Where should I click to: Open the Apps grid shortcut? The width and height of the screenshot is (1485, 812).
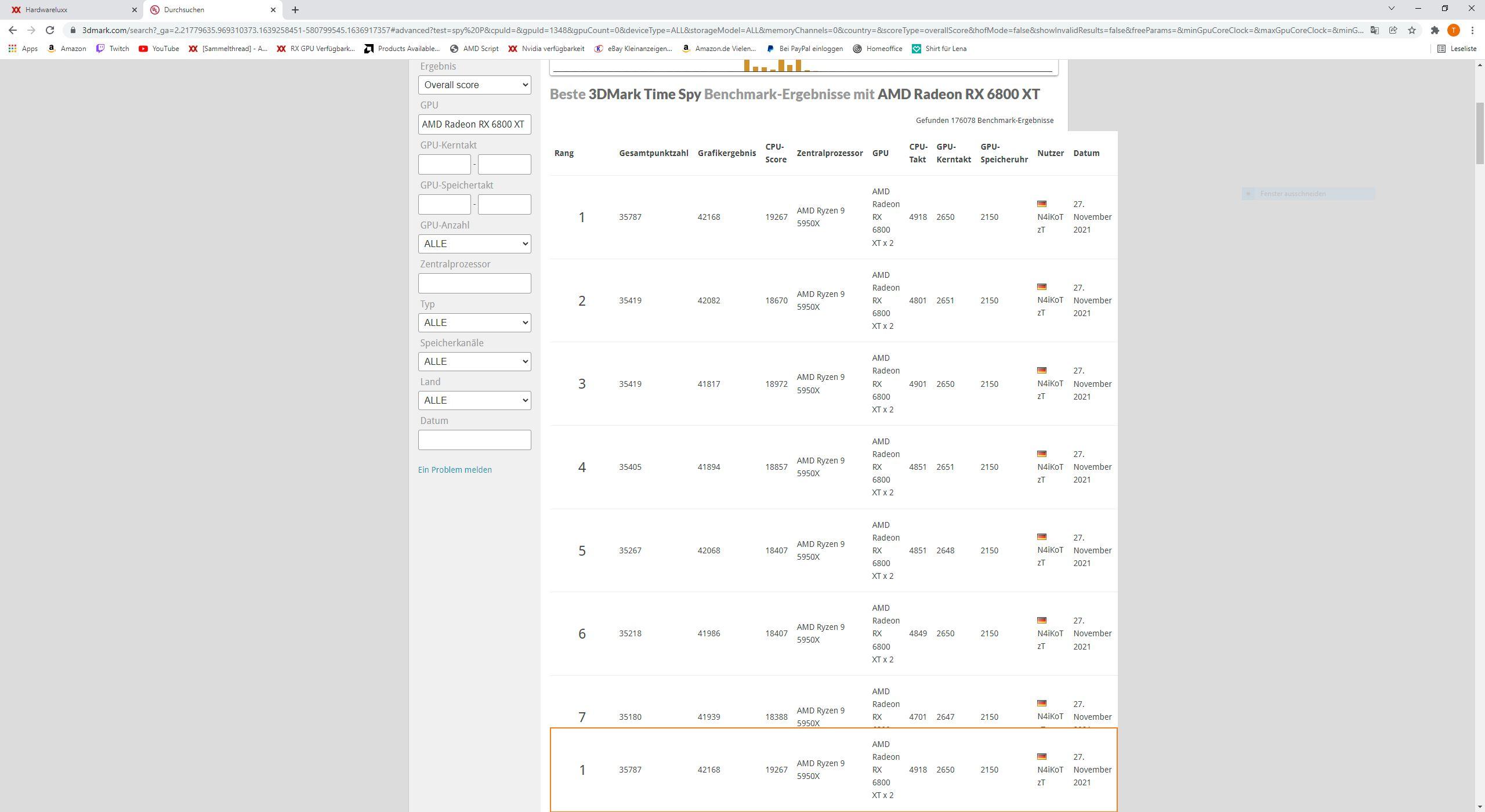[x=23, y=49]
